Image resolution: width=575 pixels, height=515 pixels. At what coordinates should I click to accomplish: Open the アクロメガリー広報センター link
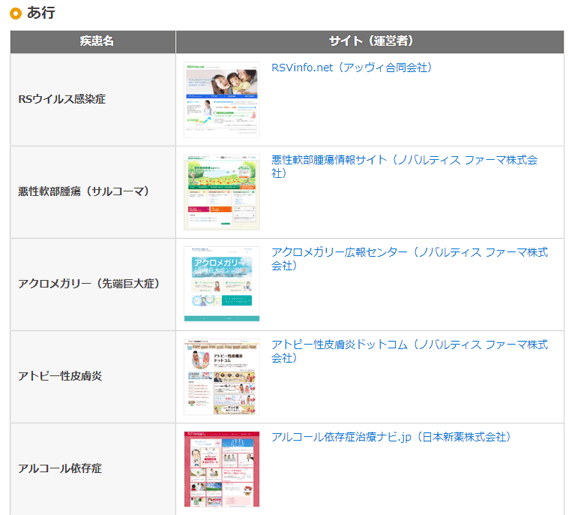point(409,259)
